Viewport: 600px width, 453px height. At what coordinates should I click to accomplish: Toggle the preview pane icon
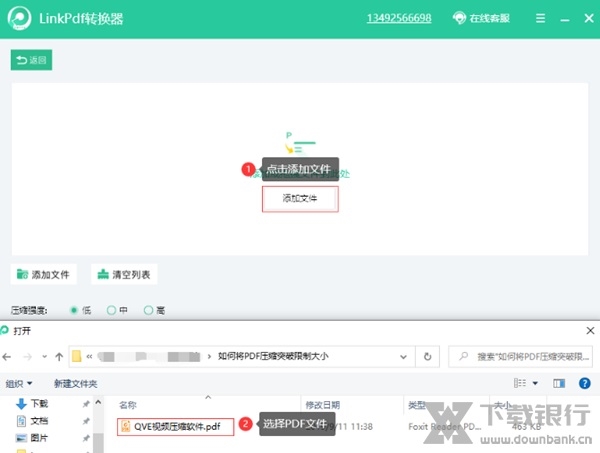(559, 383)
